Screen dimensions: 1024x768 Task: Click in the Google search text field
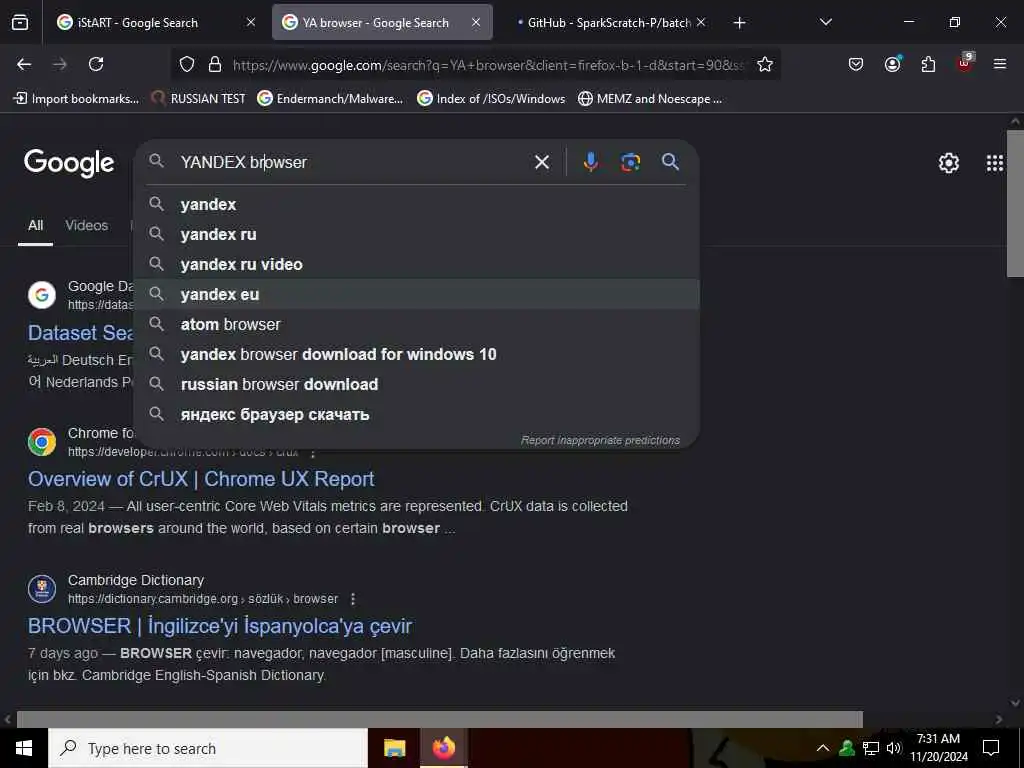click(353, 162)
